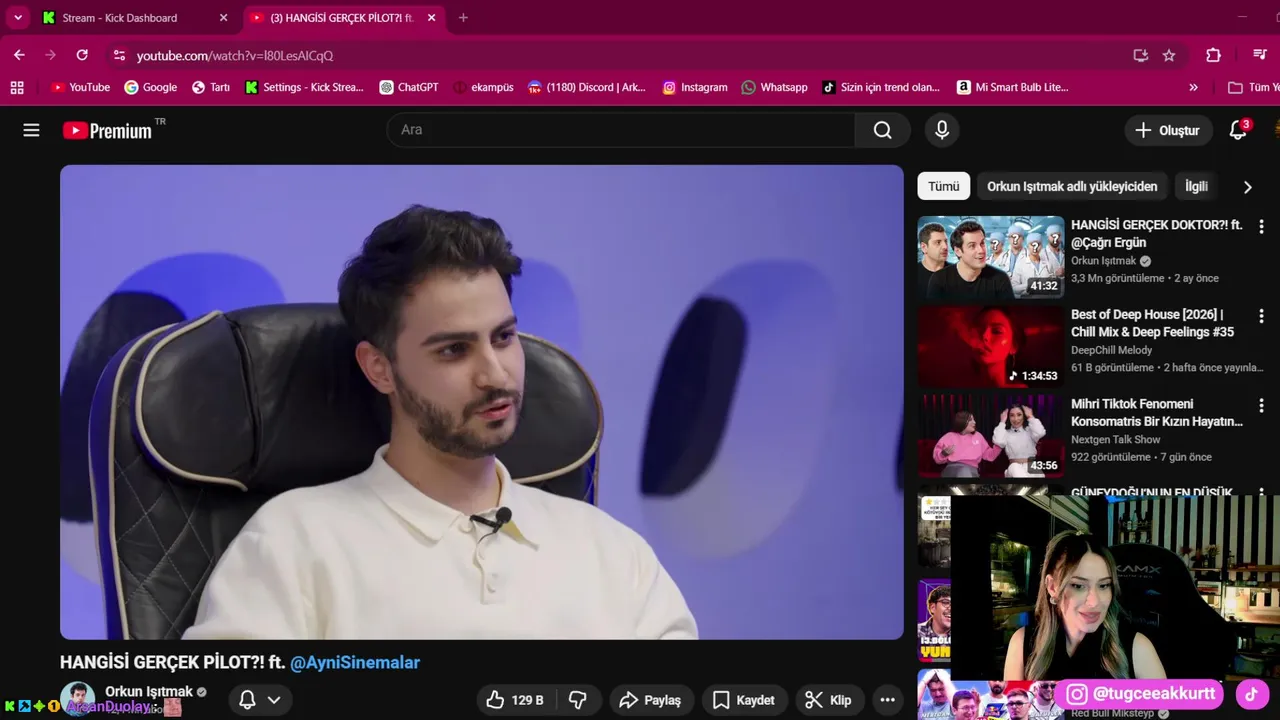The image size is (1280, 720).
Task: Open Sizin için trend olan TikTok bookmark
Action: pos(881,87)
